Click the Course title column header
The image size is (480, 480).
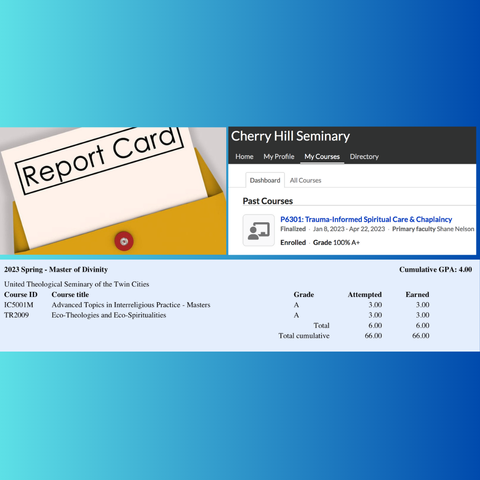70,294
